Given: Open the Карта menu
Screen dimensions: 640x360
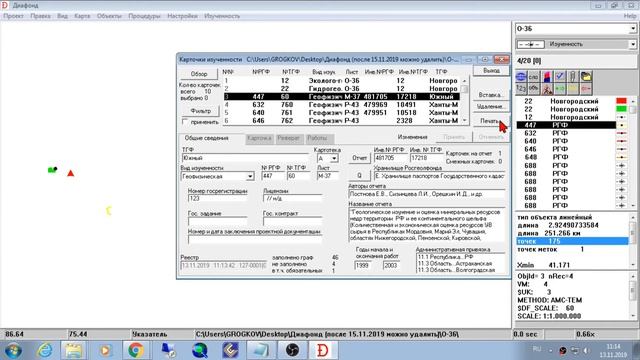Looking at the screenshot, I should pos(82,16).
